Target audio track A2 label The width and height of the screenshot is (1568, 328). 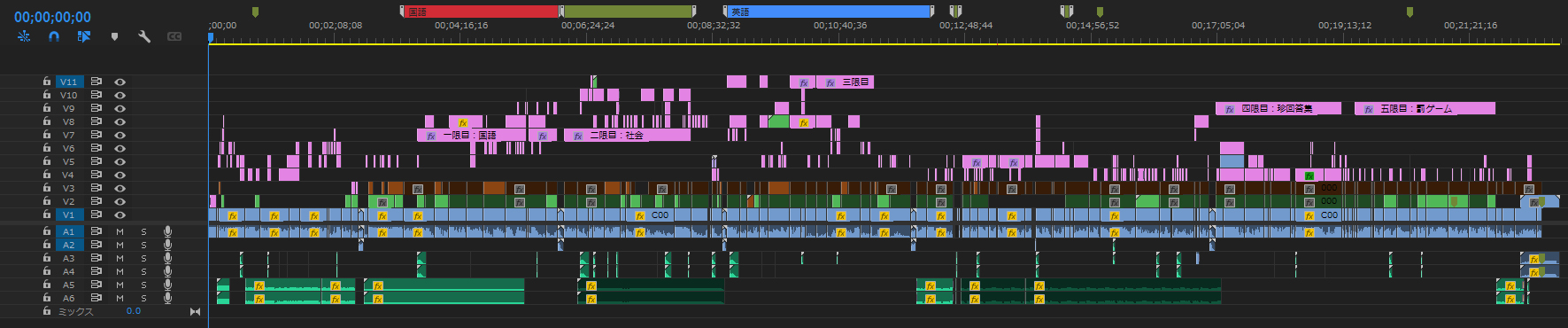69,245
